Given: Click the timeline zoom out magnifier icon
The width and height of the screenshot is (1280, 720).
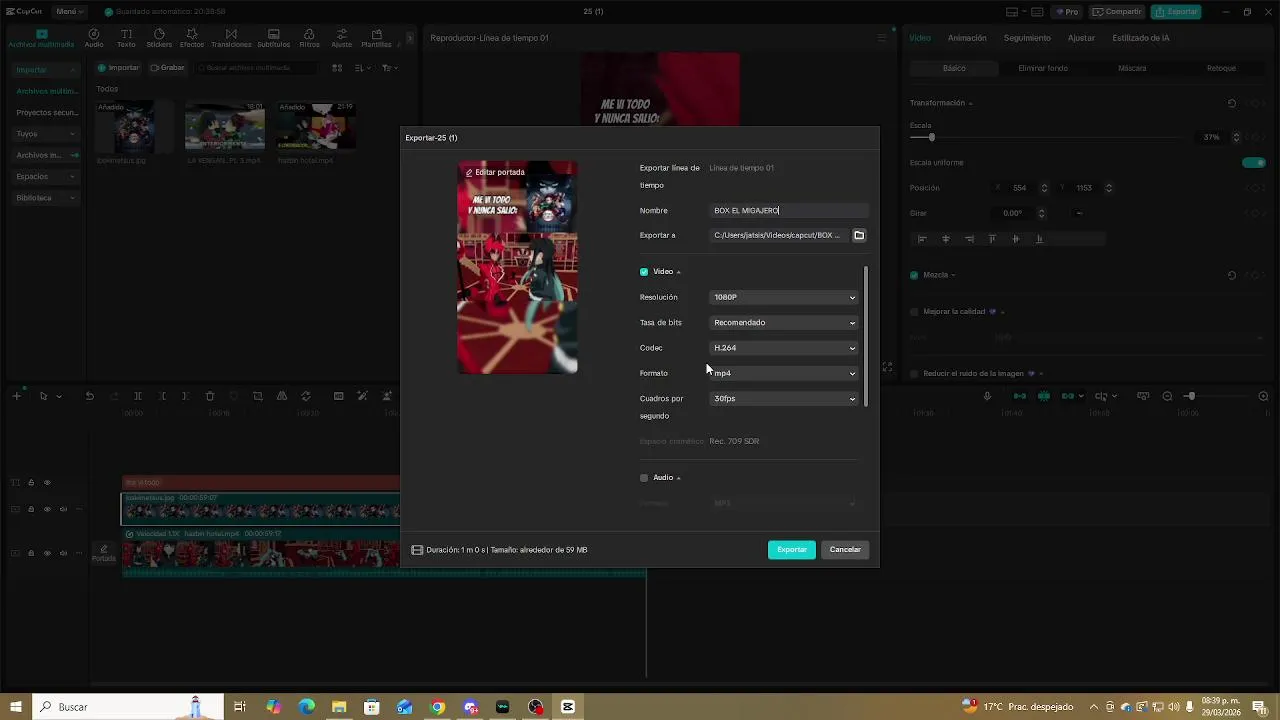Looking at the screenshot, I should click(x=1167, y=397).
